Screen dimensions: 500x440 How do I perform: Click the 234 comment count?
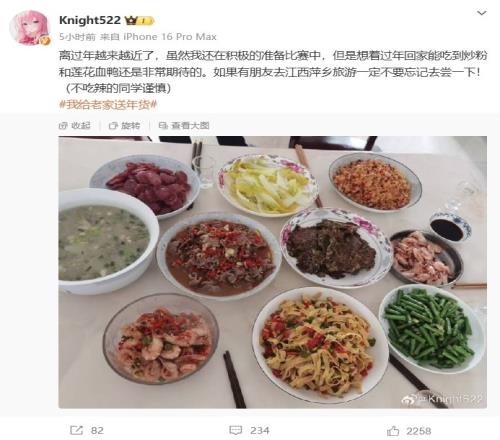coord(260,430)
